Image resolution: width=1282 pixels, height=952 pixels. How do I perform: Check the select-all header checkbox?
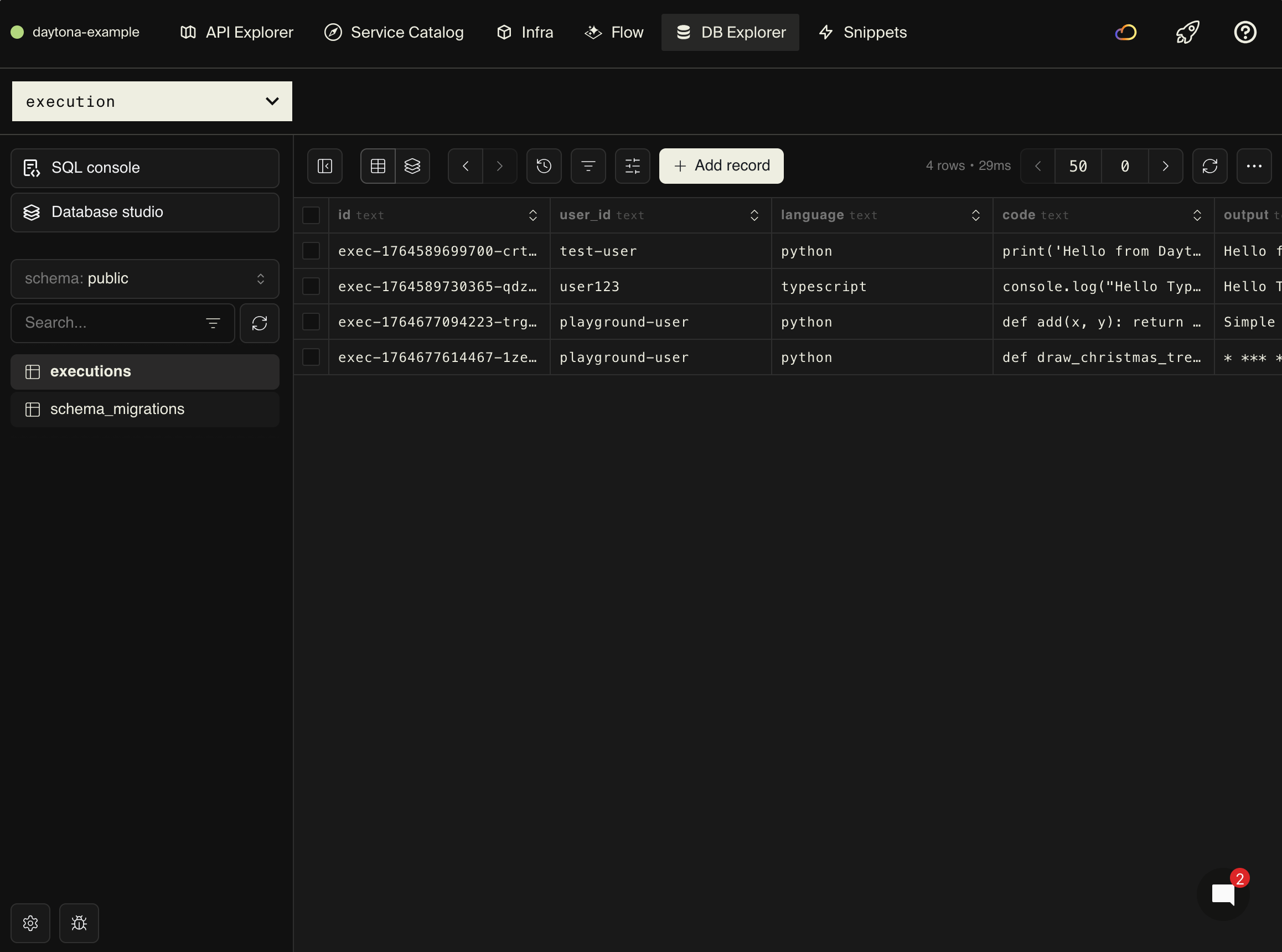pos(311,215)
